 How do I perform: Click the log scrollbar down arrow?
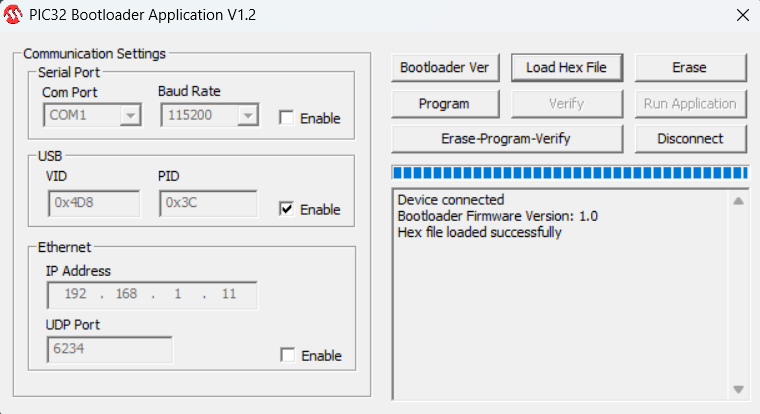pos(739,389)
